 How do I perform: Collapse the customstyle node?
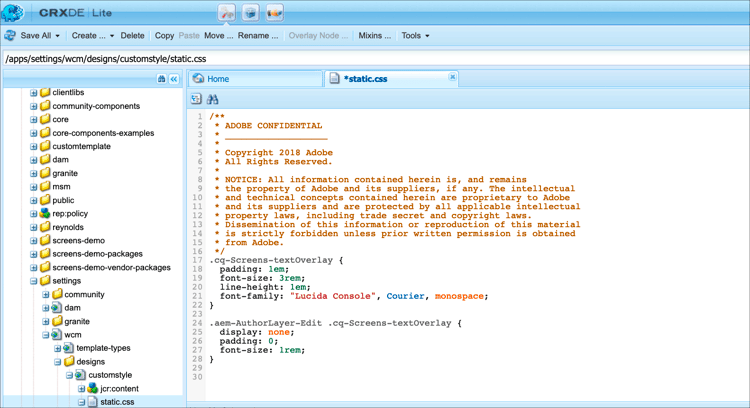tap(69, 375)
